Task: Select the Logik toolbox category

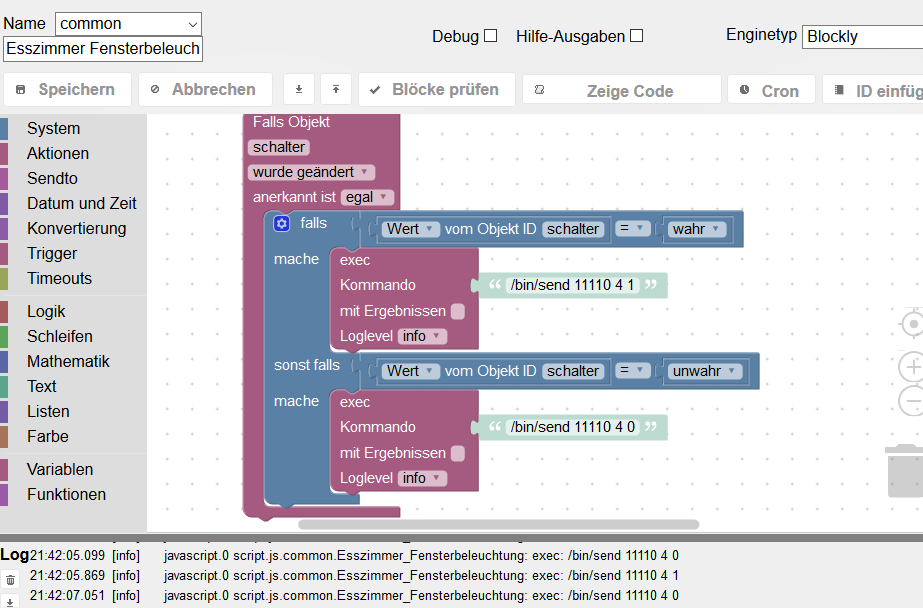Action: tap(46, 312)
